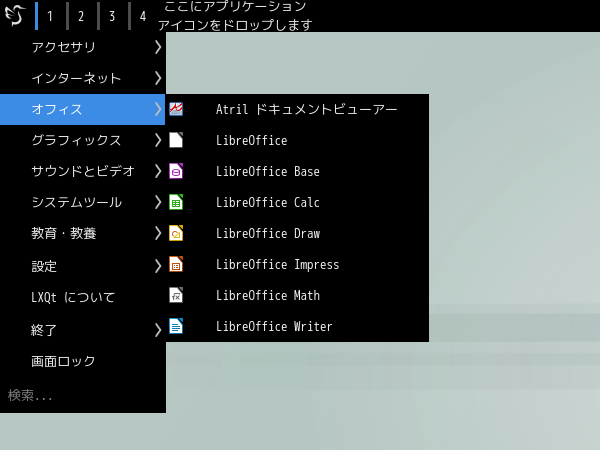Expand arrow next to システムツール

(158, 202)
